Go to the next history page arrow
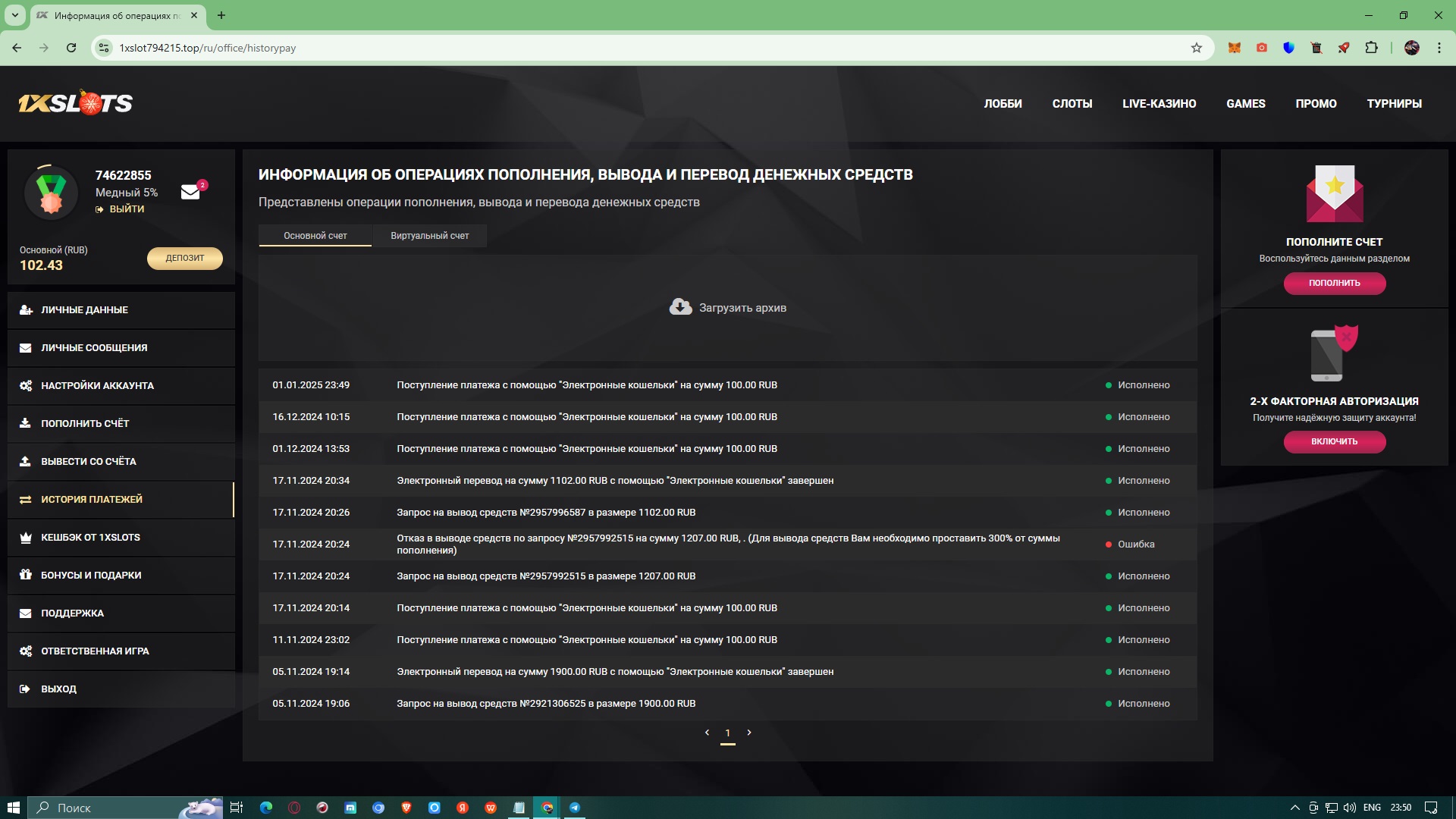 pos(749,733)
